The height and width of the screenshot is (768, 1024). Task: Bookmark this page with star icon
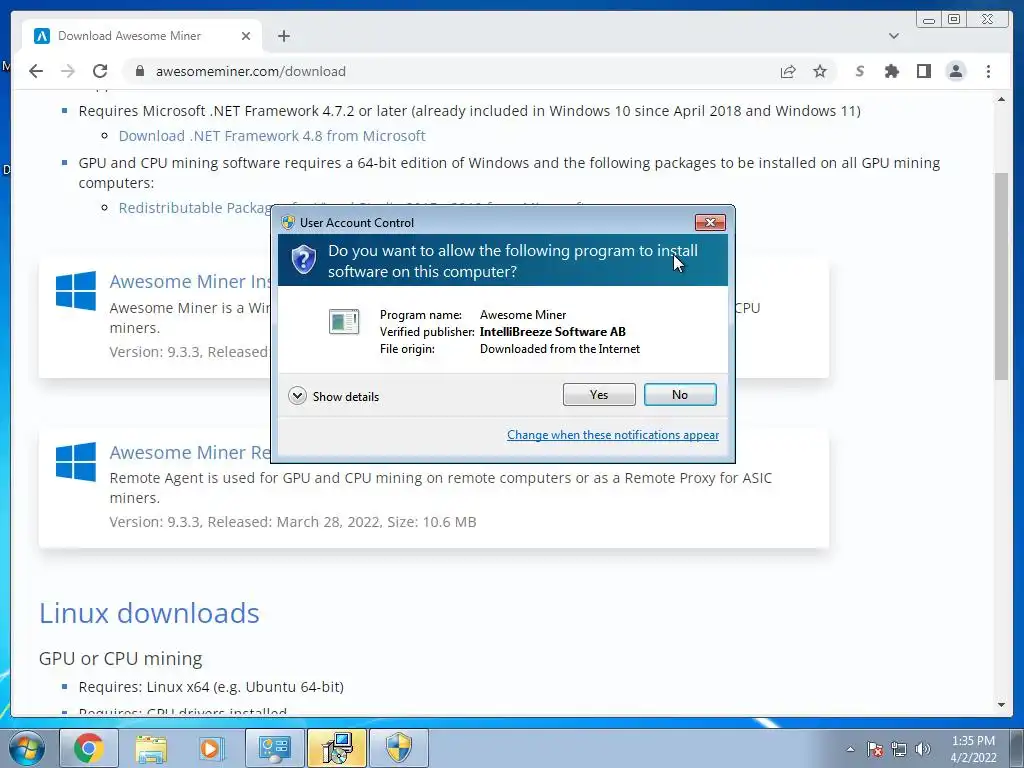[x=820, y=71]
